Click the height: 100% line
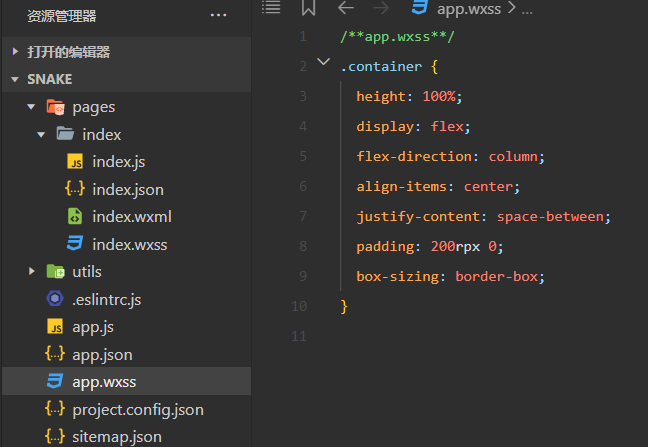 coord(409,96)
